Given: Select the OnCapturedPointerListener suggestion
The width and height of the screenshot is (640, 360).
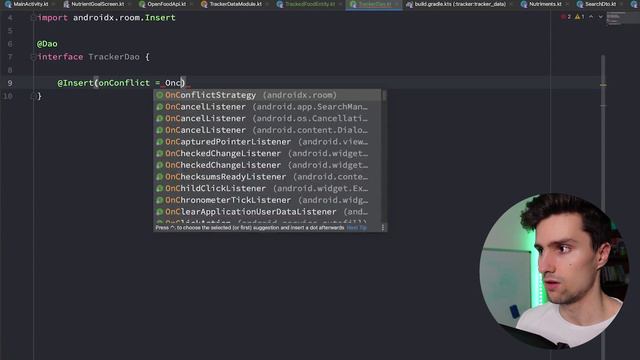Looking at the screenshot, I should 267,142.
